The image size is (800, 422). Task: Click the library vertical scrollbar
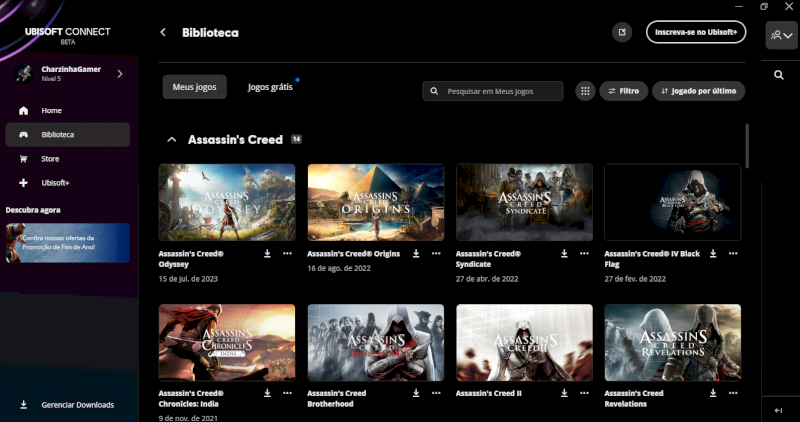click(747, 145)
